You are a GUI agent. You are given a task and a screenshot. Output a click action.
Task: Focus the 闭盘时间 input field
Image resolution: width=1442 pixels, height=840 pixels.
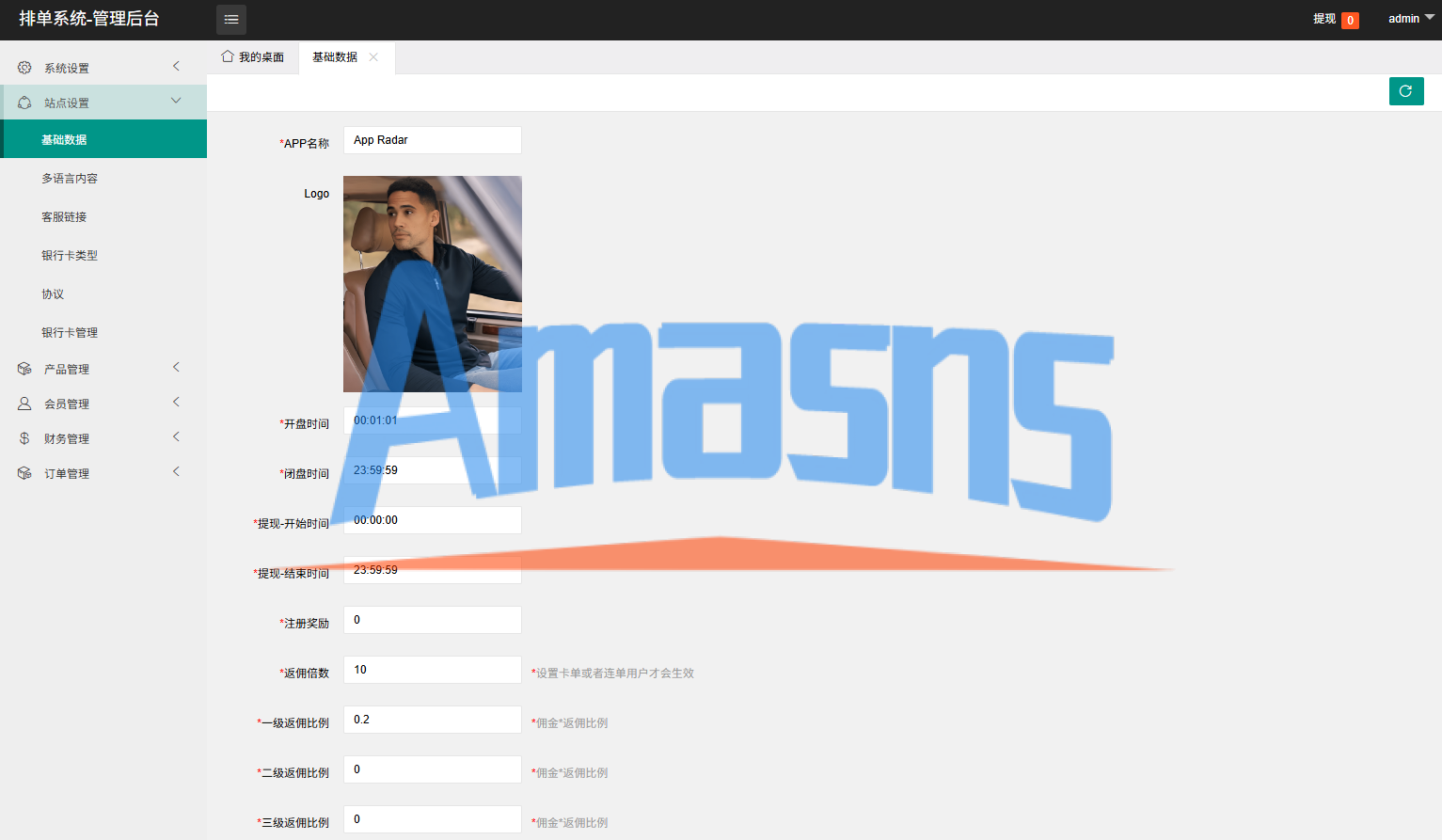click(x=433, y=470)
